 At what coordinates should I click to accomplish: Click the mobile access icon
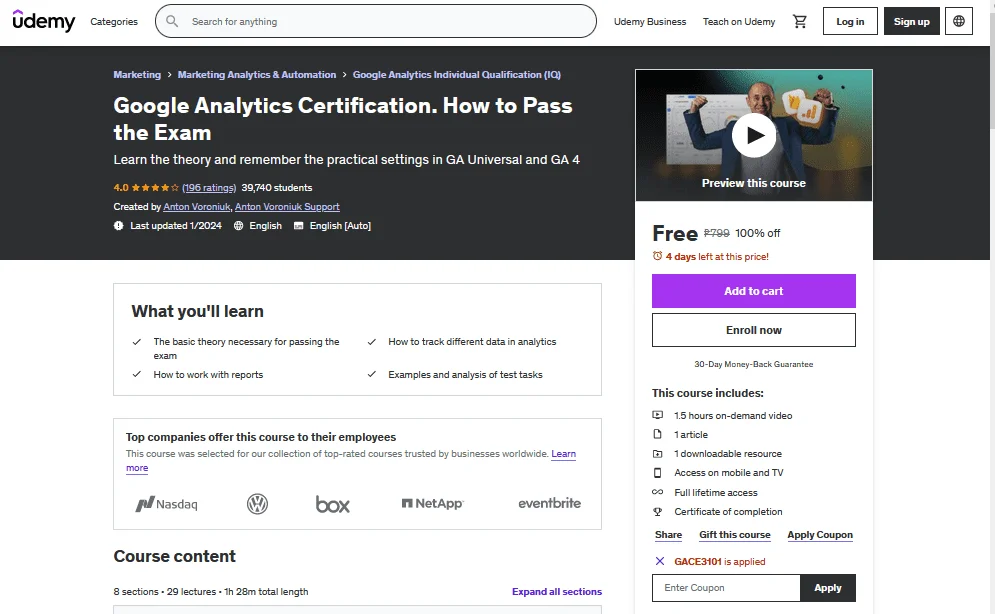(657, 473)
